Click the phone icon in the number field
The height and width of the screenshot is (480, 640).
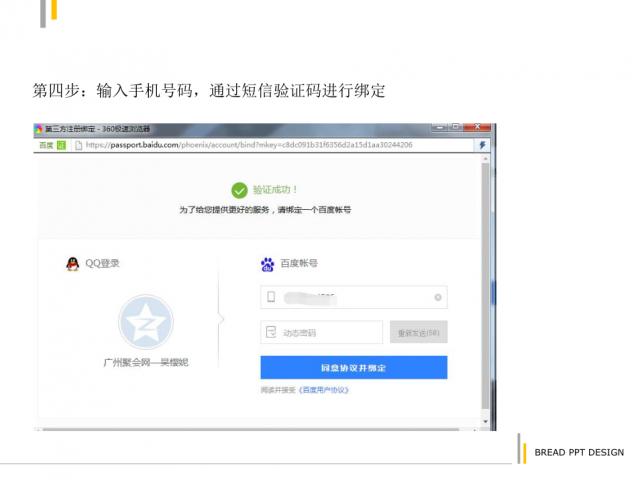(271, 297)
